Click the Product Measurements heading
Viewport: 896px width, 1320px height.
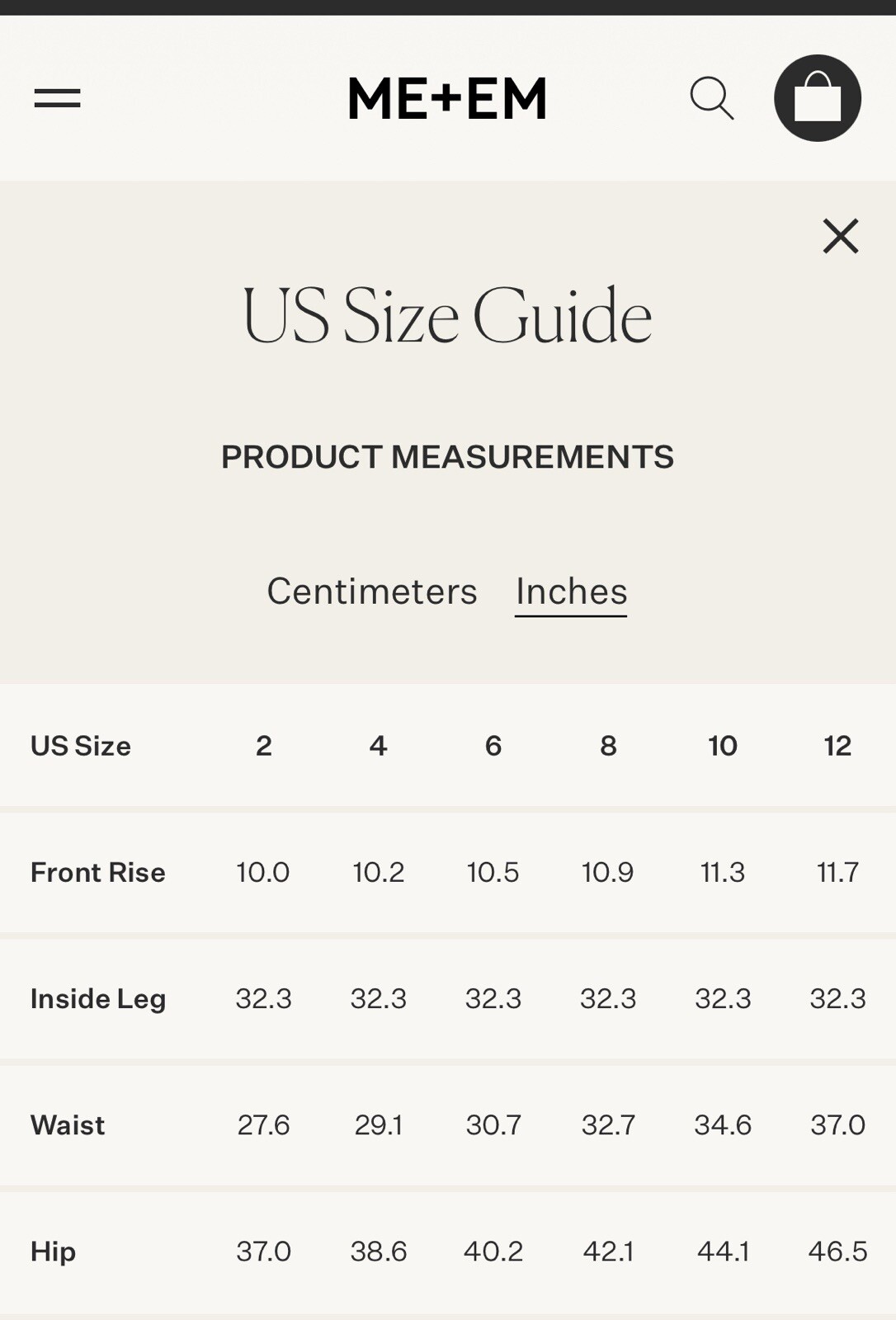tap(447, 457)
